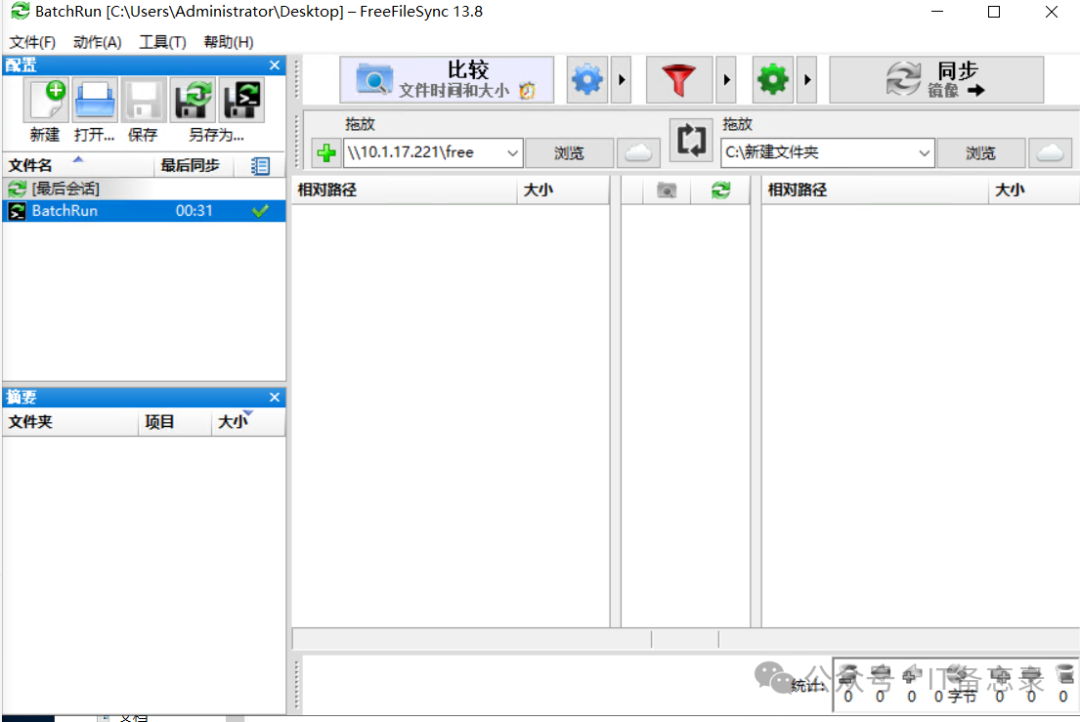Open a configuration file (打开...)

[x=94, y=101]
